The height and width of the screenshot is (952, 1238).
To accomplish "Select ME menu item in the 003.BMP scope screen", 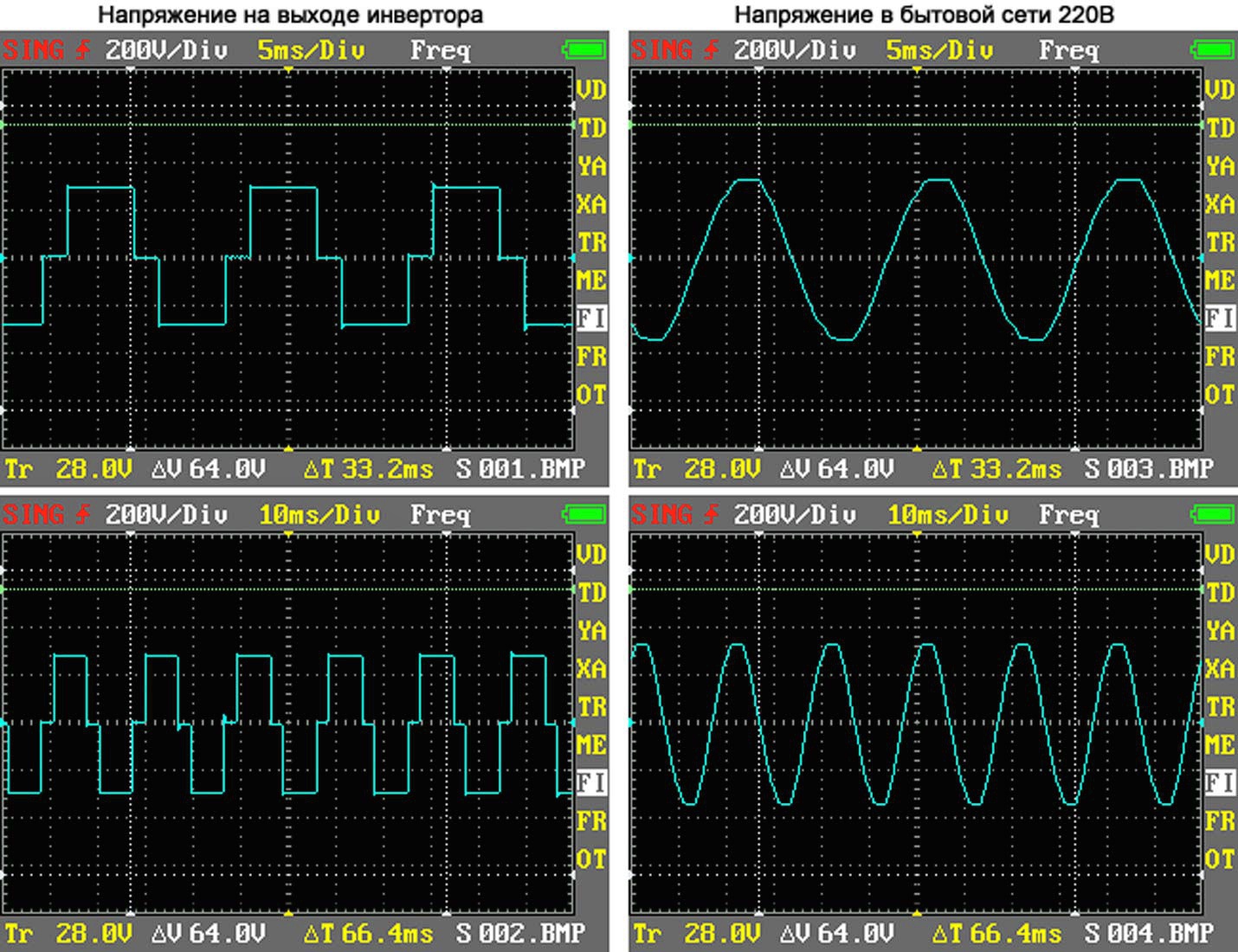I will click(x=1220, y=280).
